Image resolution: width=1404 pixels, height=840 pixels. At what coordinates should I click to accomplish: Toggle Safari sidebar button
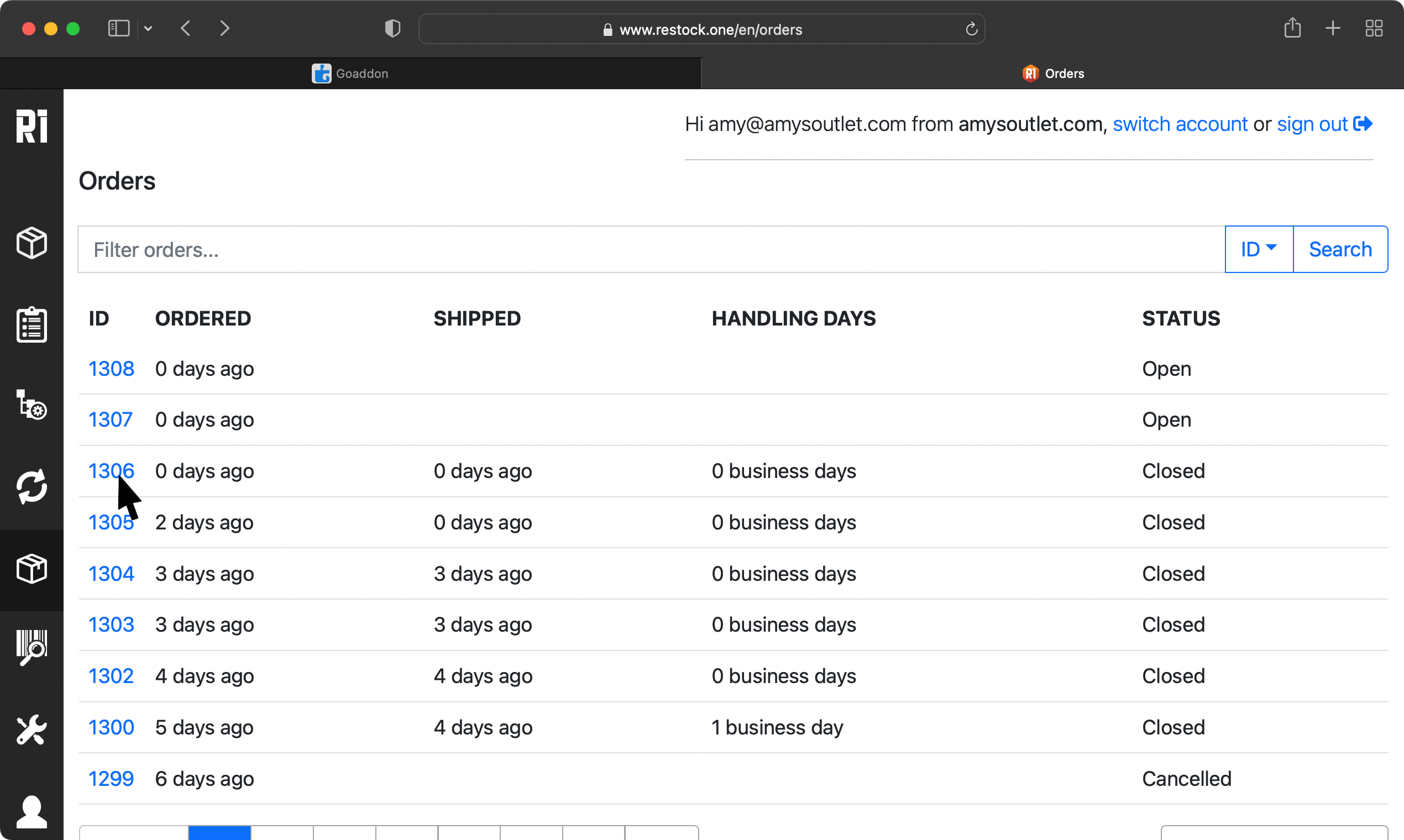pyautogui.click(x=119, y=28)
